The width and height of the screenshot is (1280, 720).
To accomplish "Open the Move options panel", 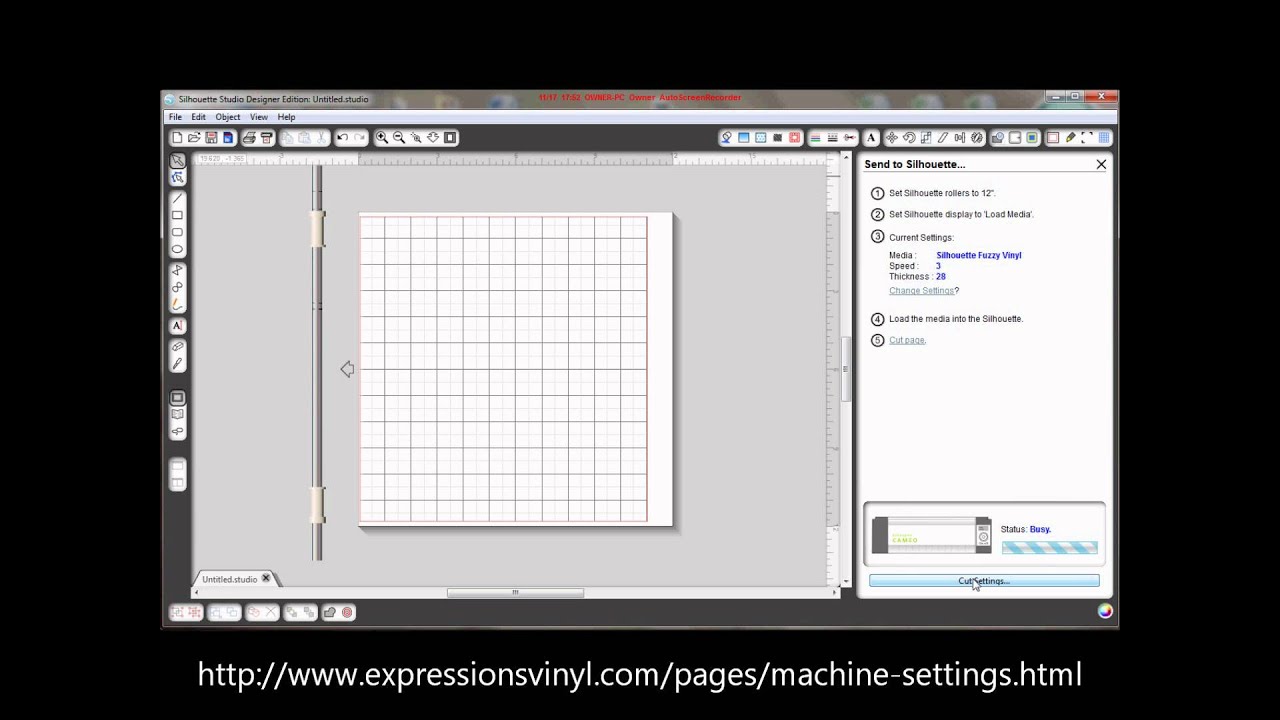I will (x=892, y=138).
